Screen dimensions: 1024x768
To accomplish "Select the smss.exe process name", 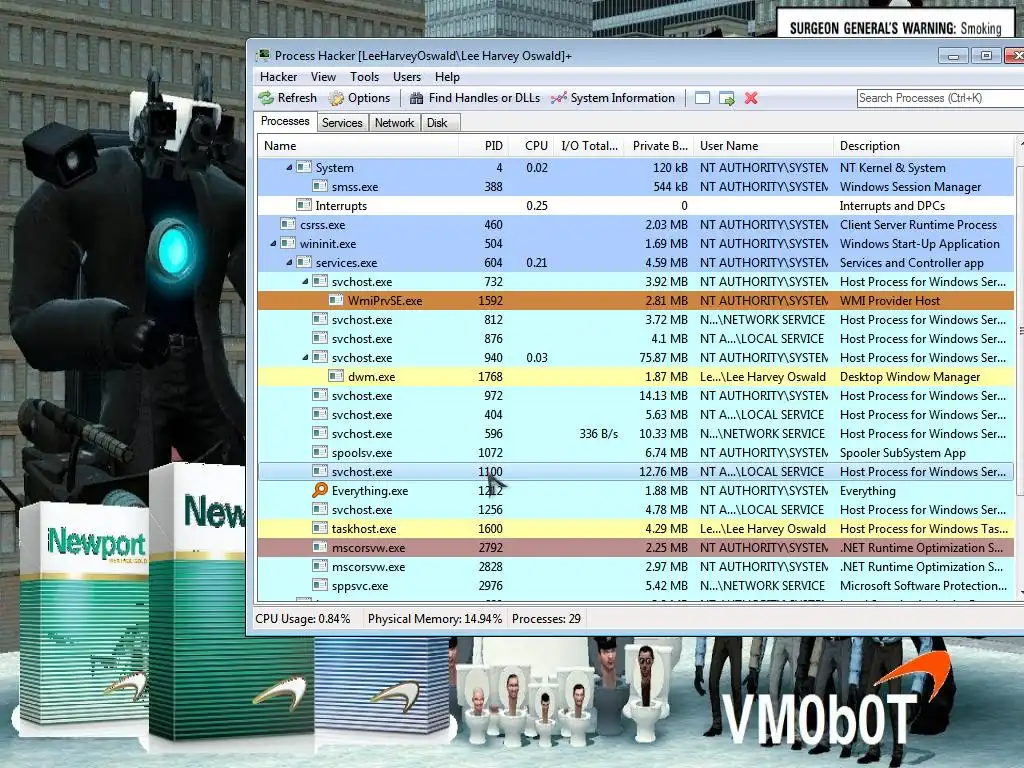I will (355, 187).
